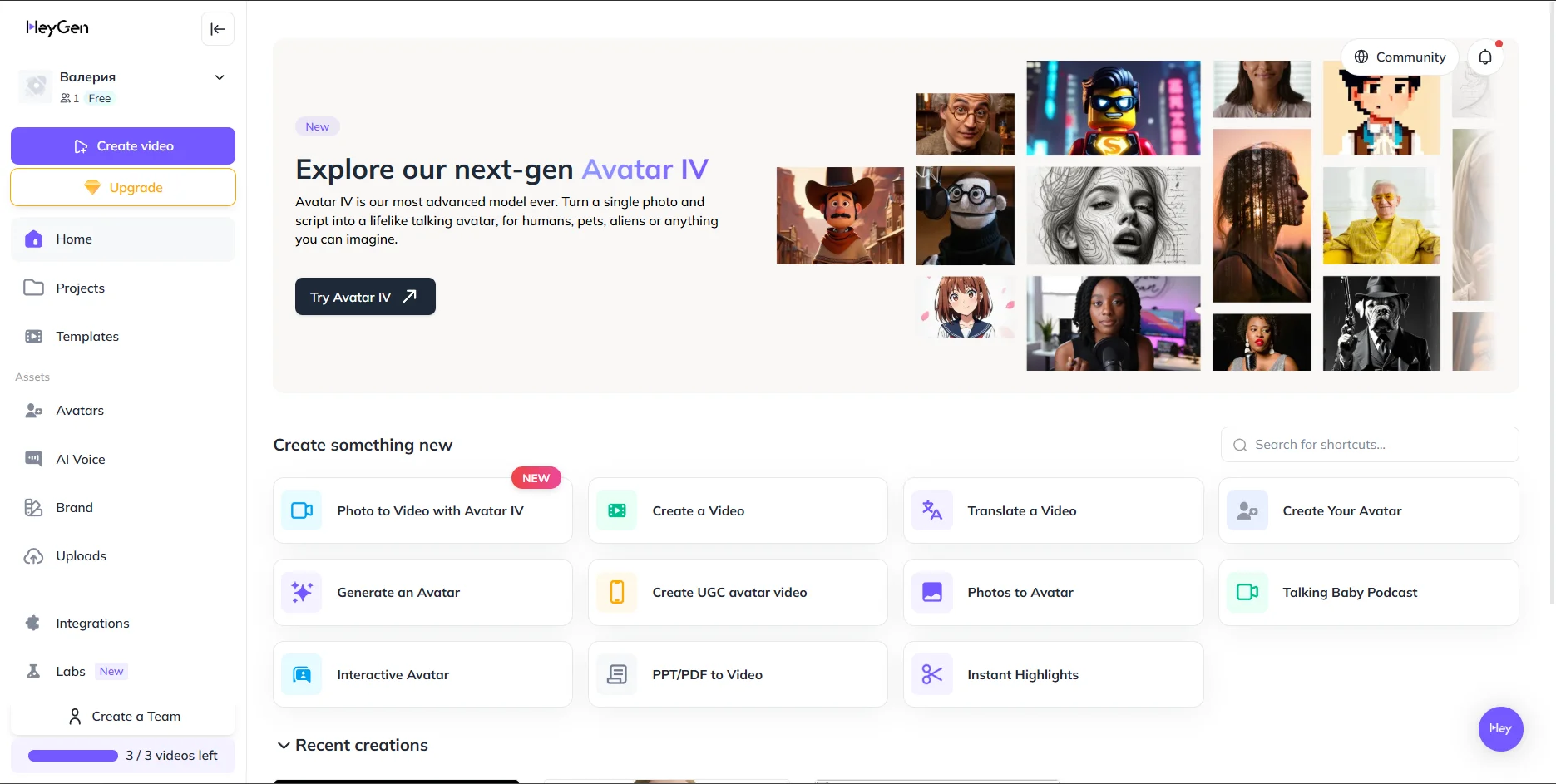Click the cowboy cartoon avatar thumbnail
Image resolution: width=1556 pixels, height=784 pixels.
coord(840,216)
